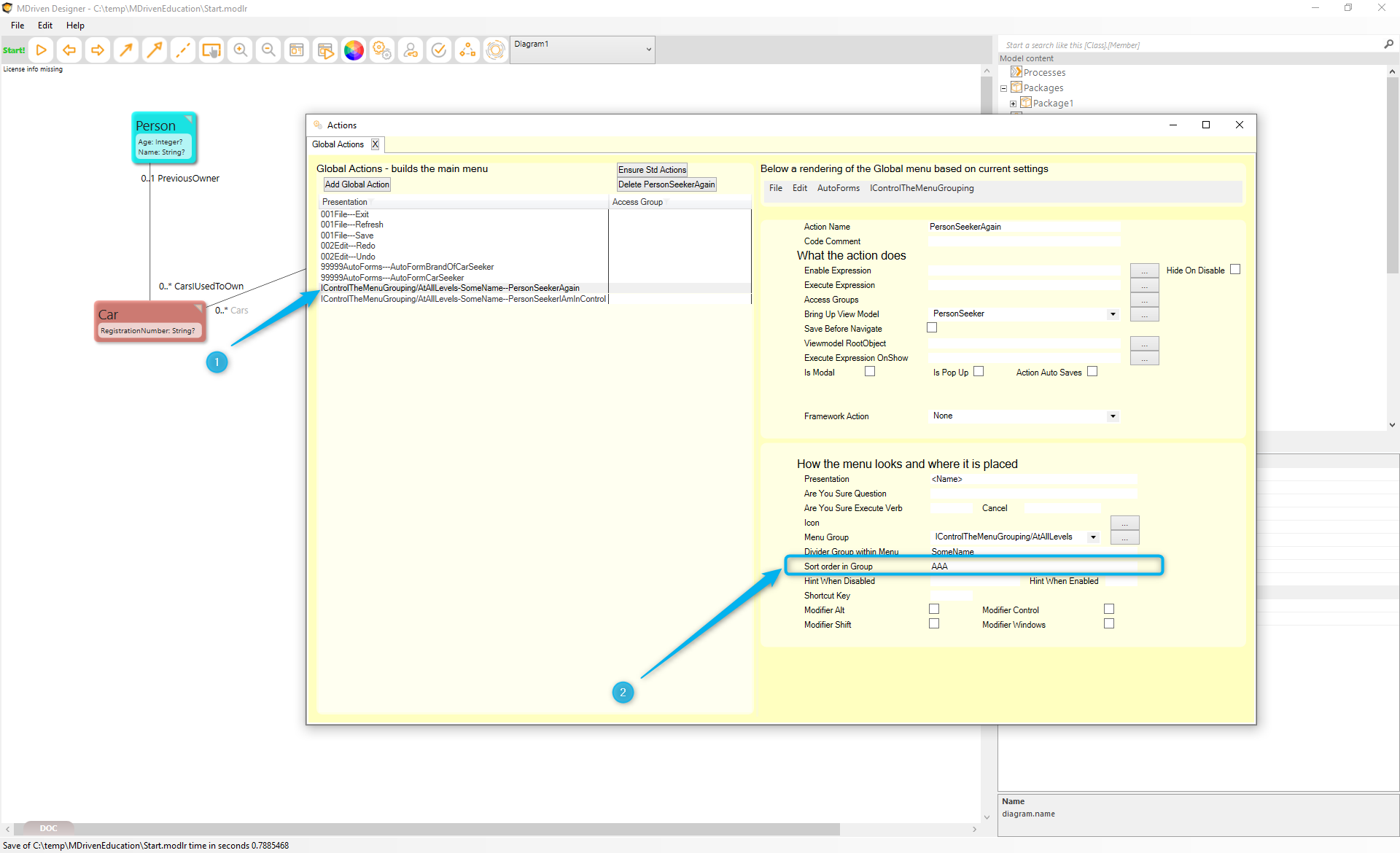The image size is (1400, 853).
Task: Click the zoom out magnifier icon
Action: [268, 50]
